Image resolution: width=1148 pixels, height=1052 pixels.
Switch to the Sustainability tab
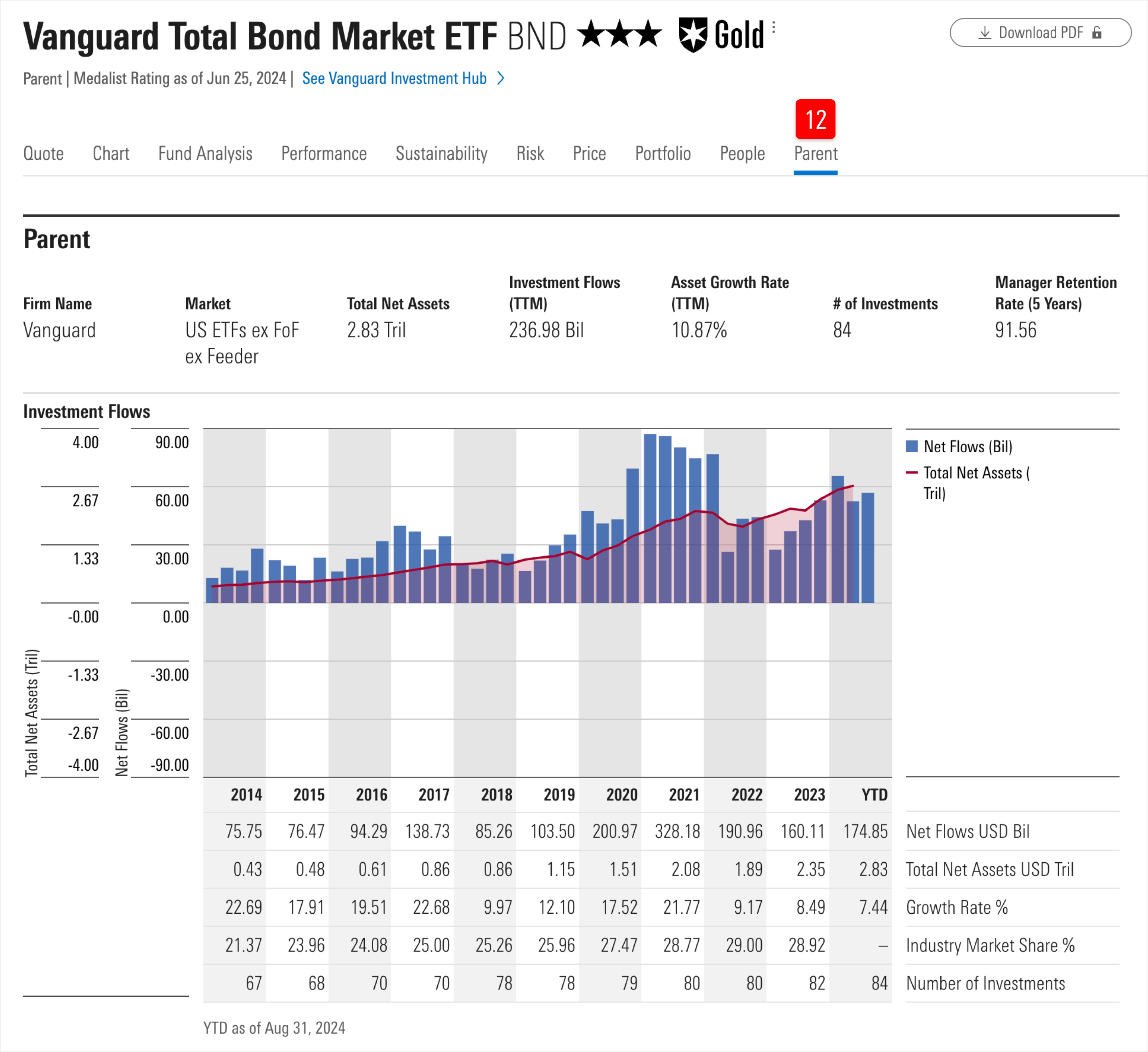(441, 153)
